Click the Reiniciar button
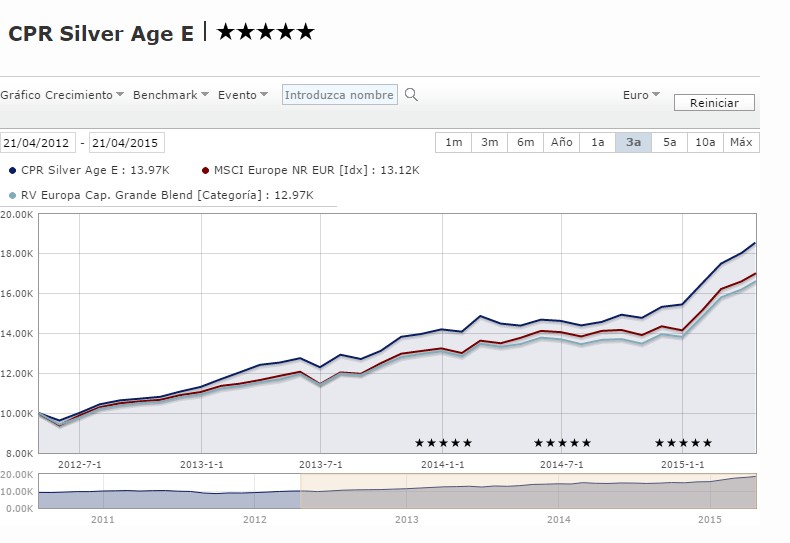 (x=714, y=103)
